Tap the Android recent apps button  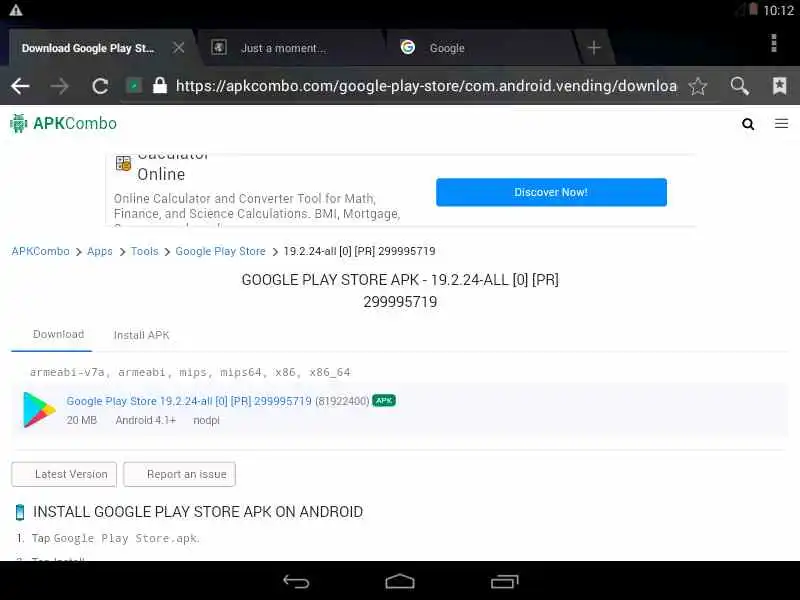pos(505,581)
